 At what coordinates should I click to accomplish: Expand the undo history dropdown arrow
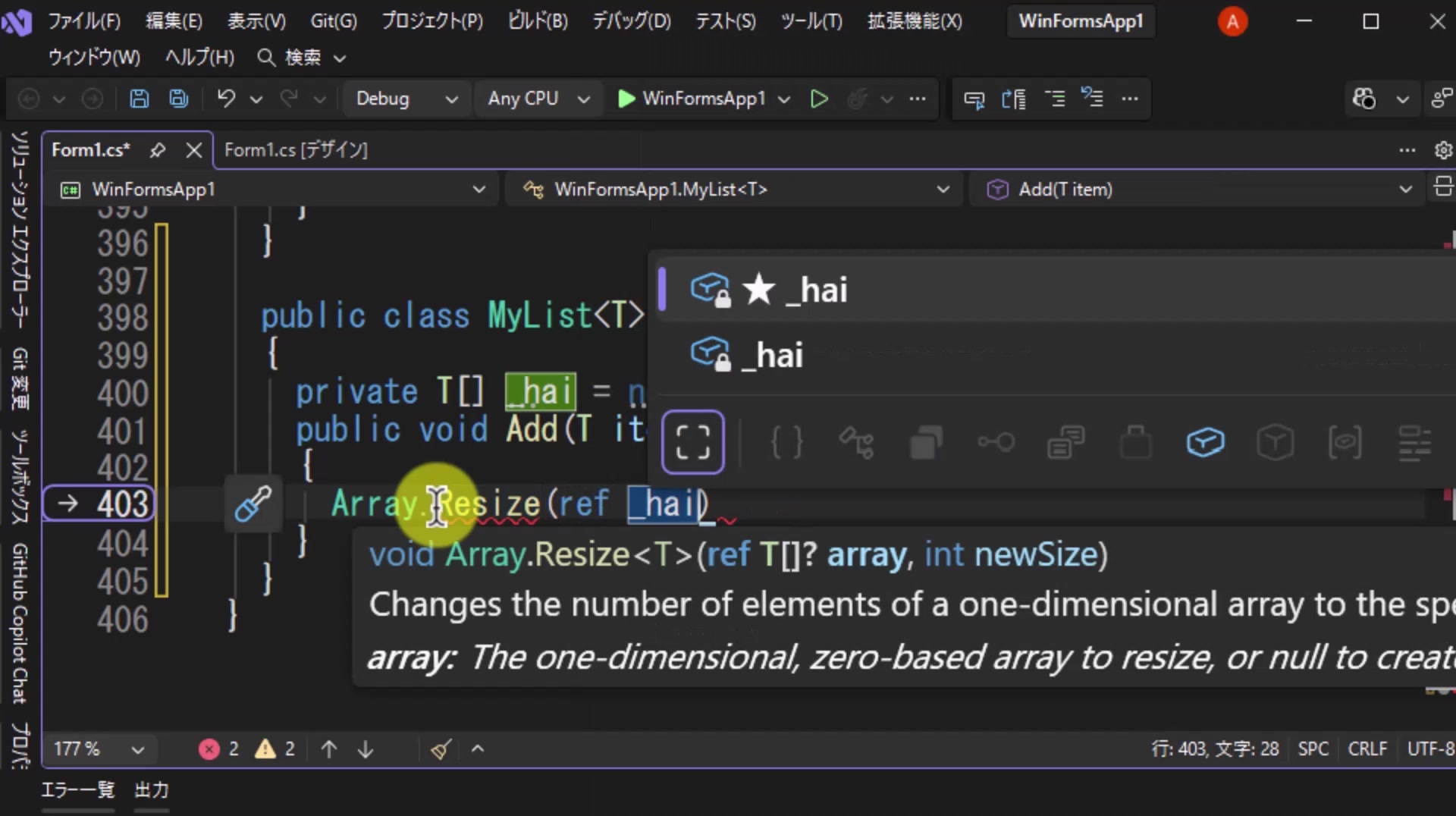[x=256, y=99]
